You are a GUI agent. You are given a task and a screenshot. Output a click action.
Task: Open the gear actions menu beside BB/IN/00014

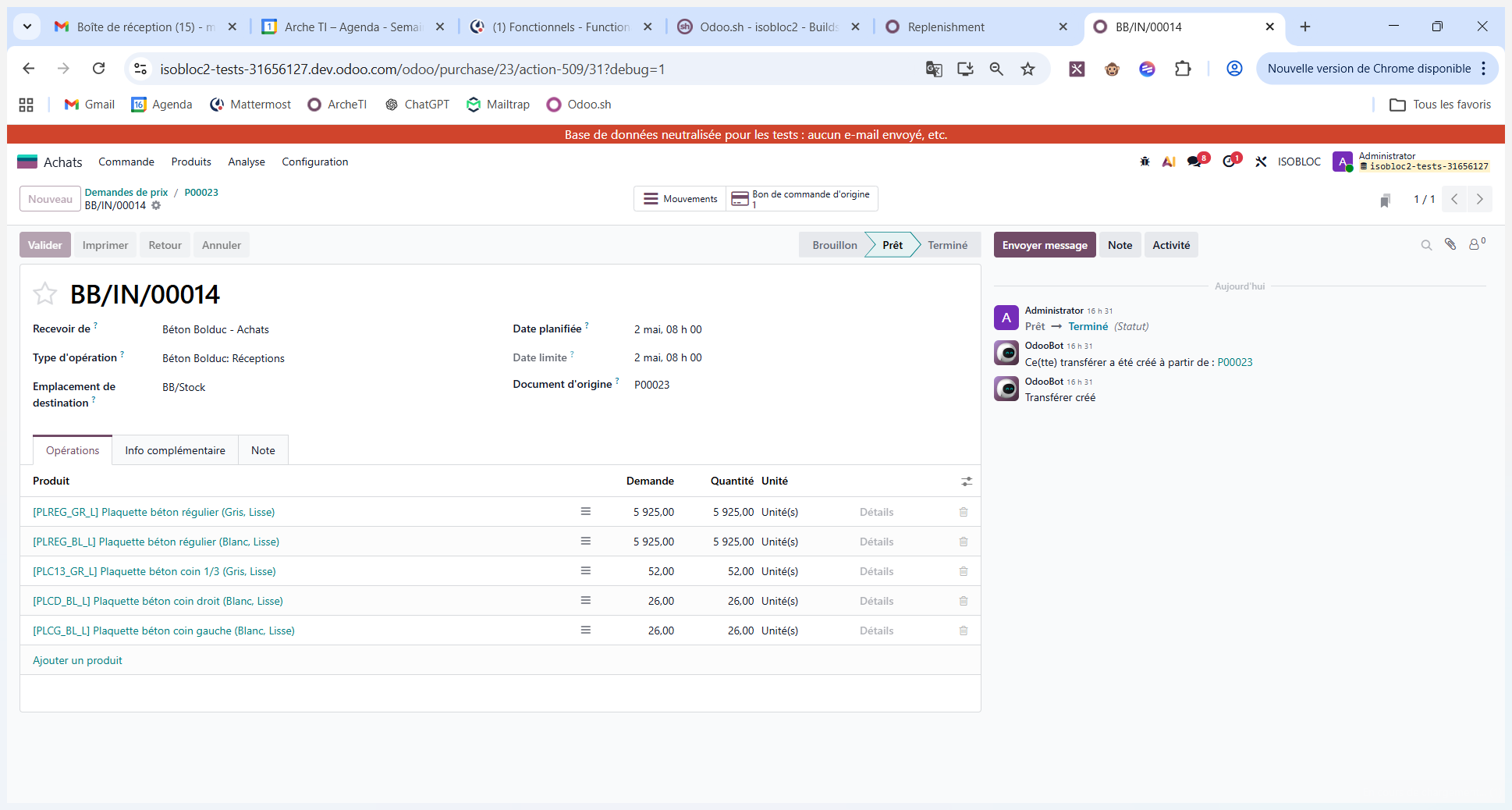(x=156, y=205)
